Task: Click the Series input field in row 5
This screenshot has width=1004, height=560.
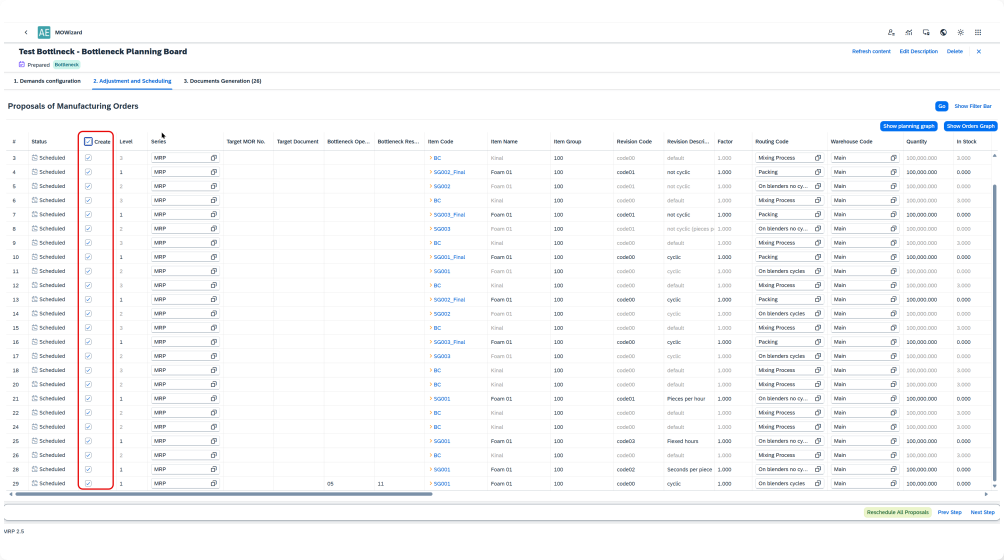Action: pos(180,186)
